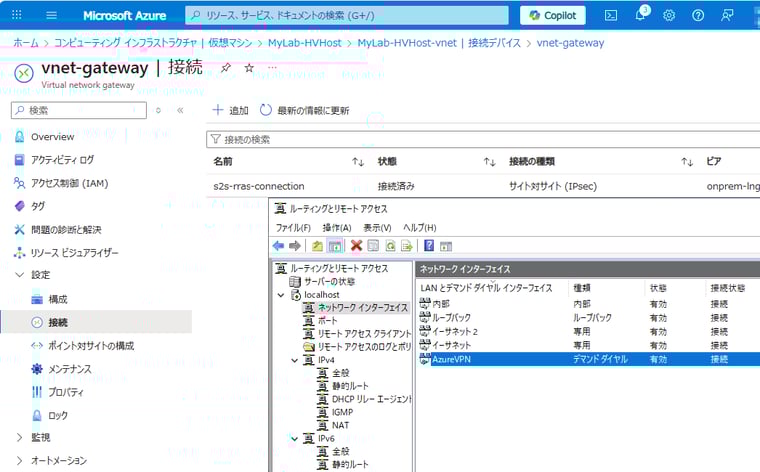Collapse the Settings section in sidebar
Viewport: 760px width, 472px height.
[20, 275]
